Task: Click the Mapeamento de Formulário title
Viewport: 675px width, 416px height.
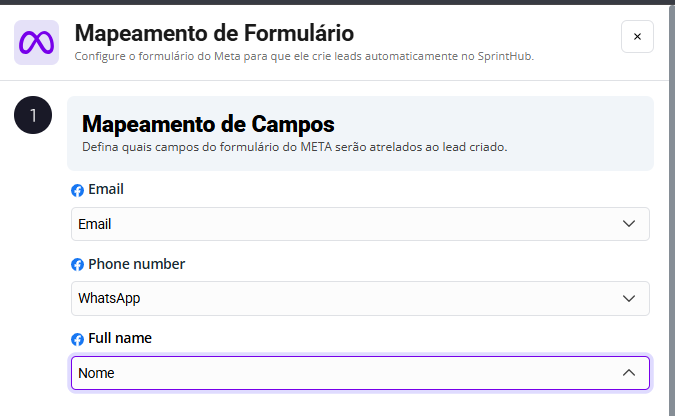Action: (214, 34)
